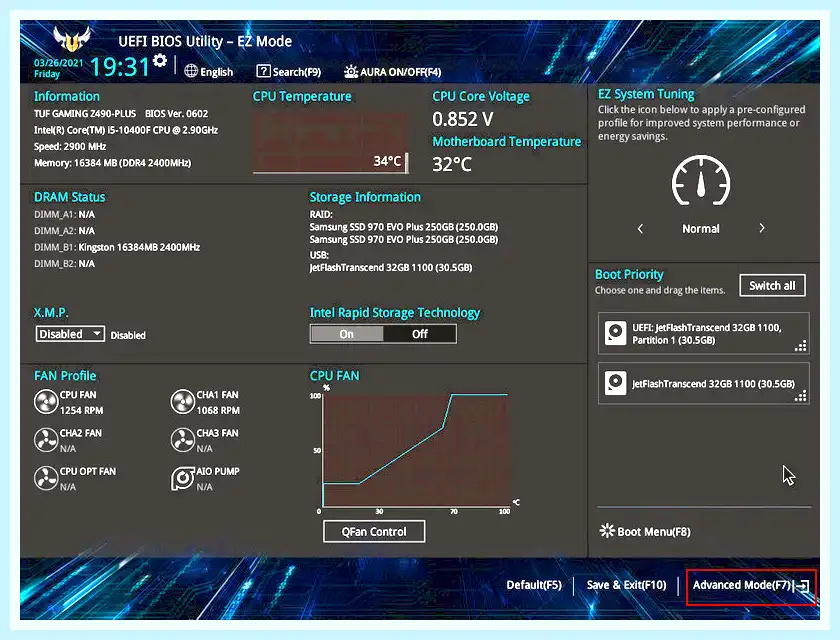Click the ASUS TUF logo

pos(72,39)
